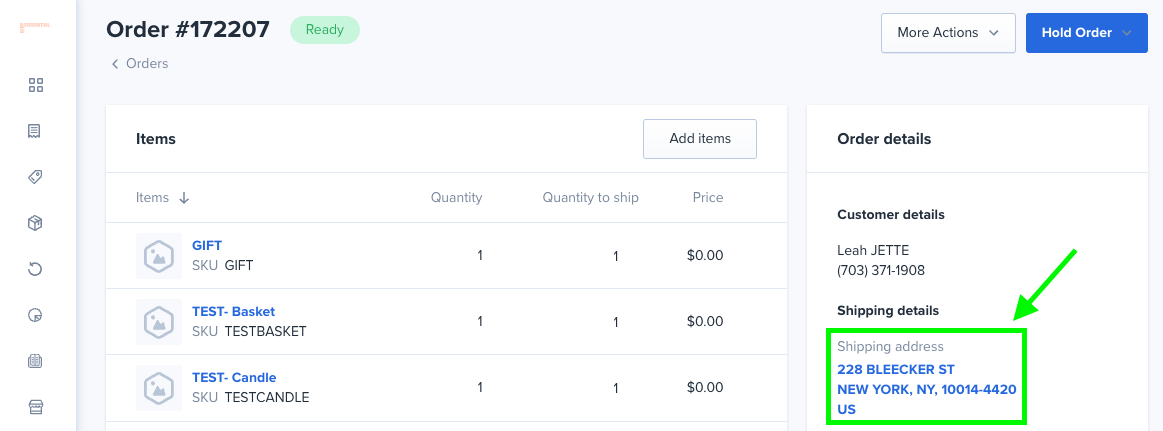
Task: Go back to Orders list
Action: (x=139, y=64)
